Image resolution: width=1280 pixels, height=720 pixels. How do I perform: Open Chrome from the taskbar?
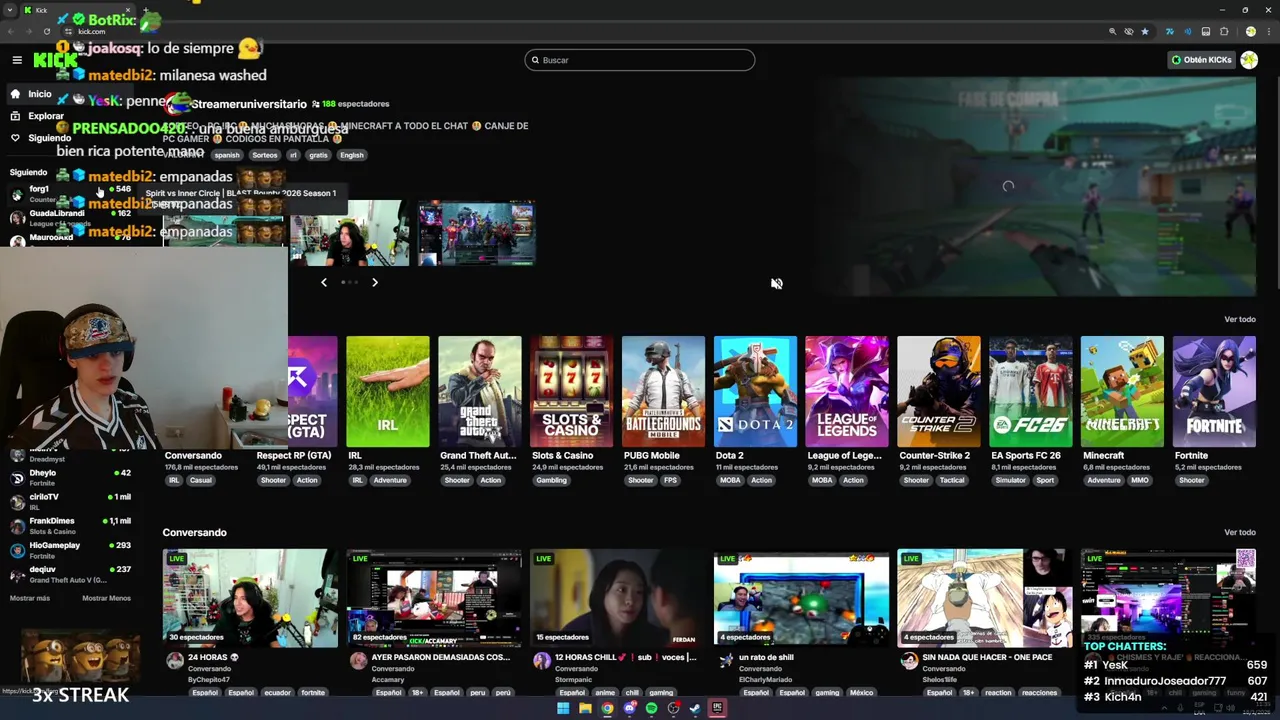(607, 708)
